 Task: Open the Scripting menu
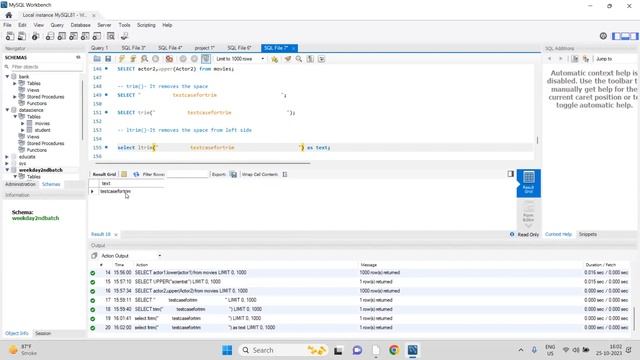coord(146,25)
